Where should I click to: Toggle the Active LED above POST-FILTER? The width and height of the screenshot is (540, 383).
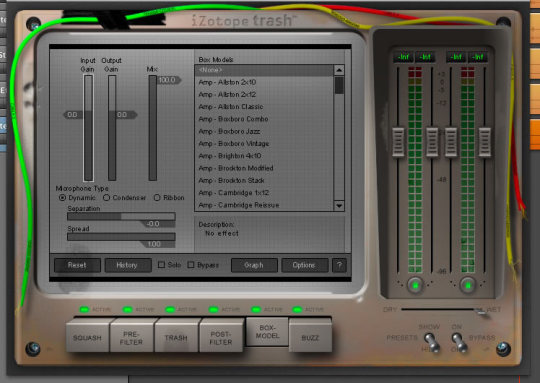(213, 309)
